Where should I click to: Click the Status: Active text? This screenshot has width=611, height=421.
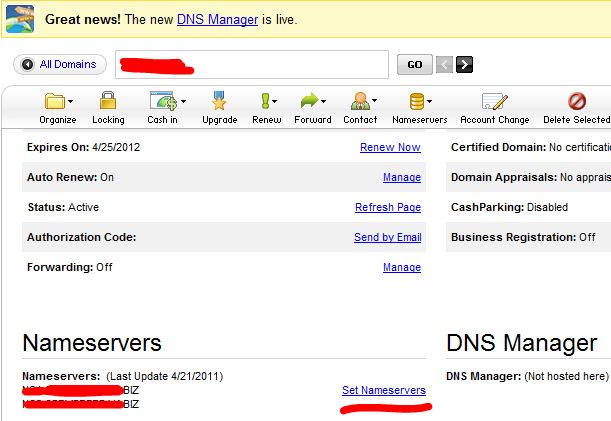(63, 207)
